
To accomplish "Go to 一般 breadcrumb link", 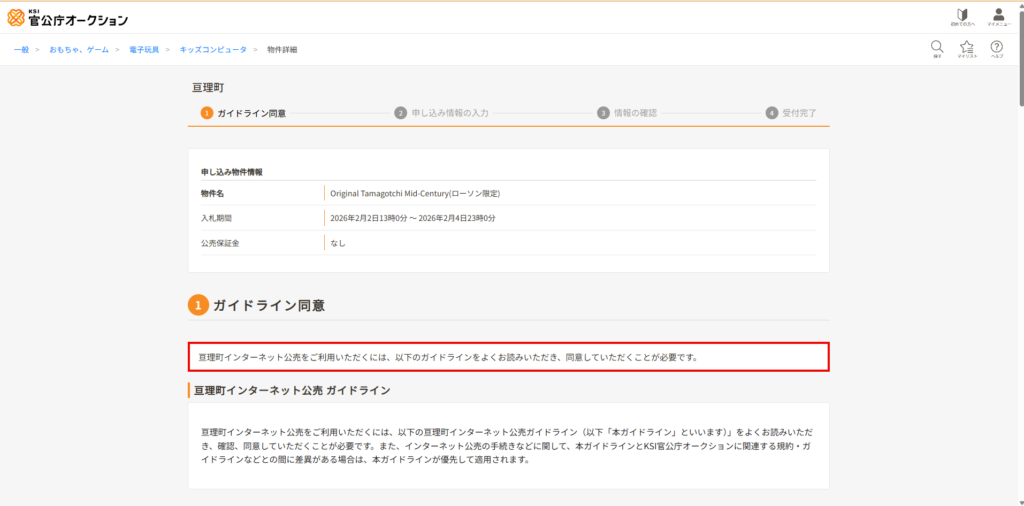I will (x=21, y=49).
